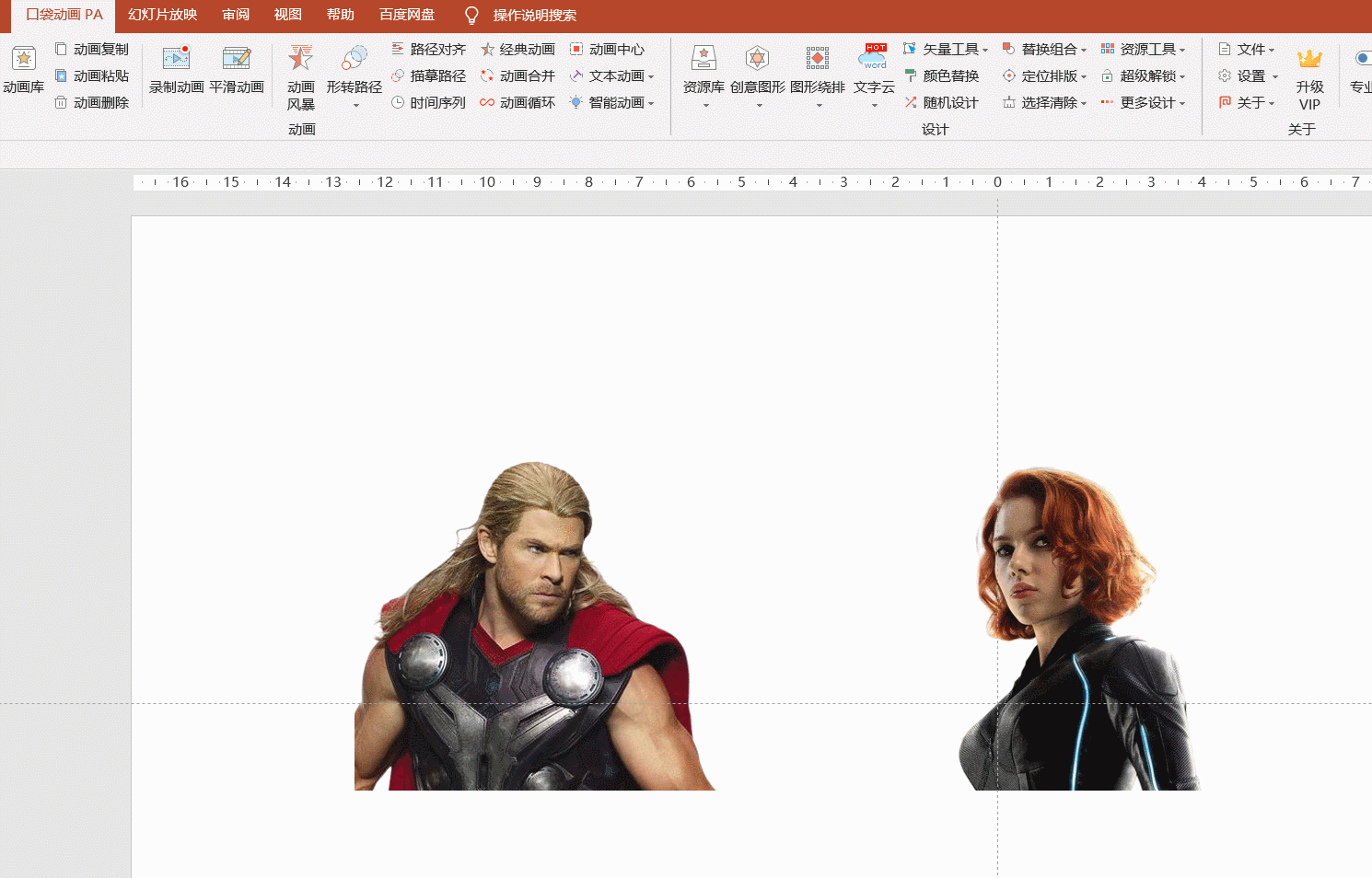Open the 幻灯片放映 slideshow tab
1372x878 pixels.
tap(163, 15)
